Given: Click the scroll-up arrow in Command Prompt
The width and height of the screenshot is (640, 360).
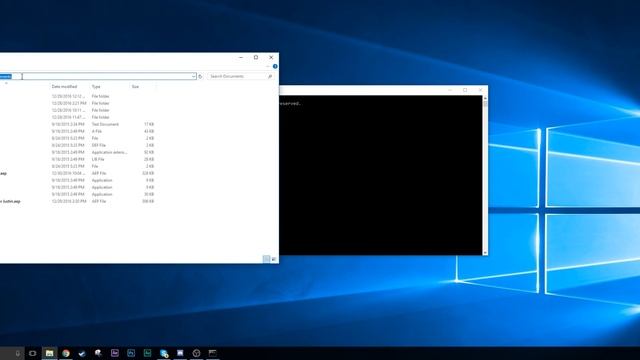Looking at the screenshot, I should pyautogui.click(x=485, y=98).
